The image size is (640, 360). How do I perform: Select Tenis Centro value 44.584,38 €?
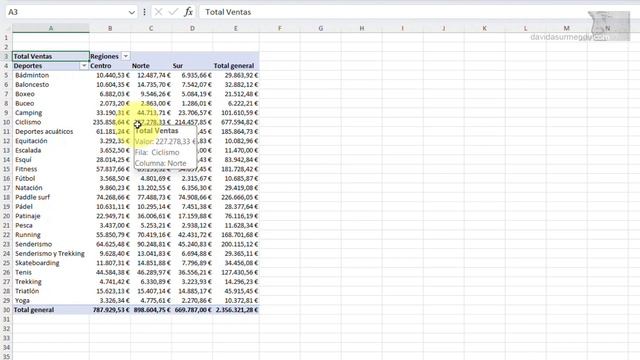pyautogui.click(x=113, y=272)
